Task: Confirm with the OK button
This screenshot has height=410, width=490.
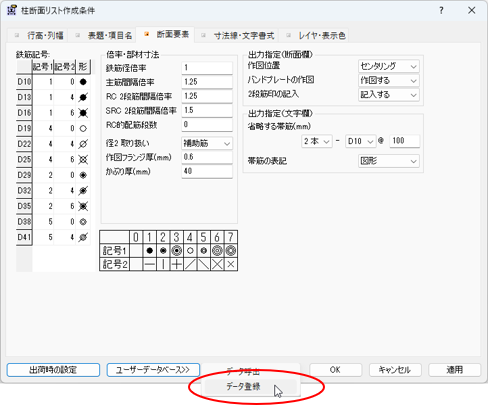Action: tap(335, 370)
